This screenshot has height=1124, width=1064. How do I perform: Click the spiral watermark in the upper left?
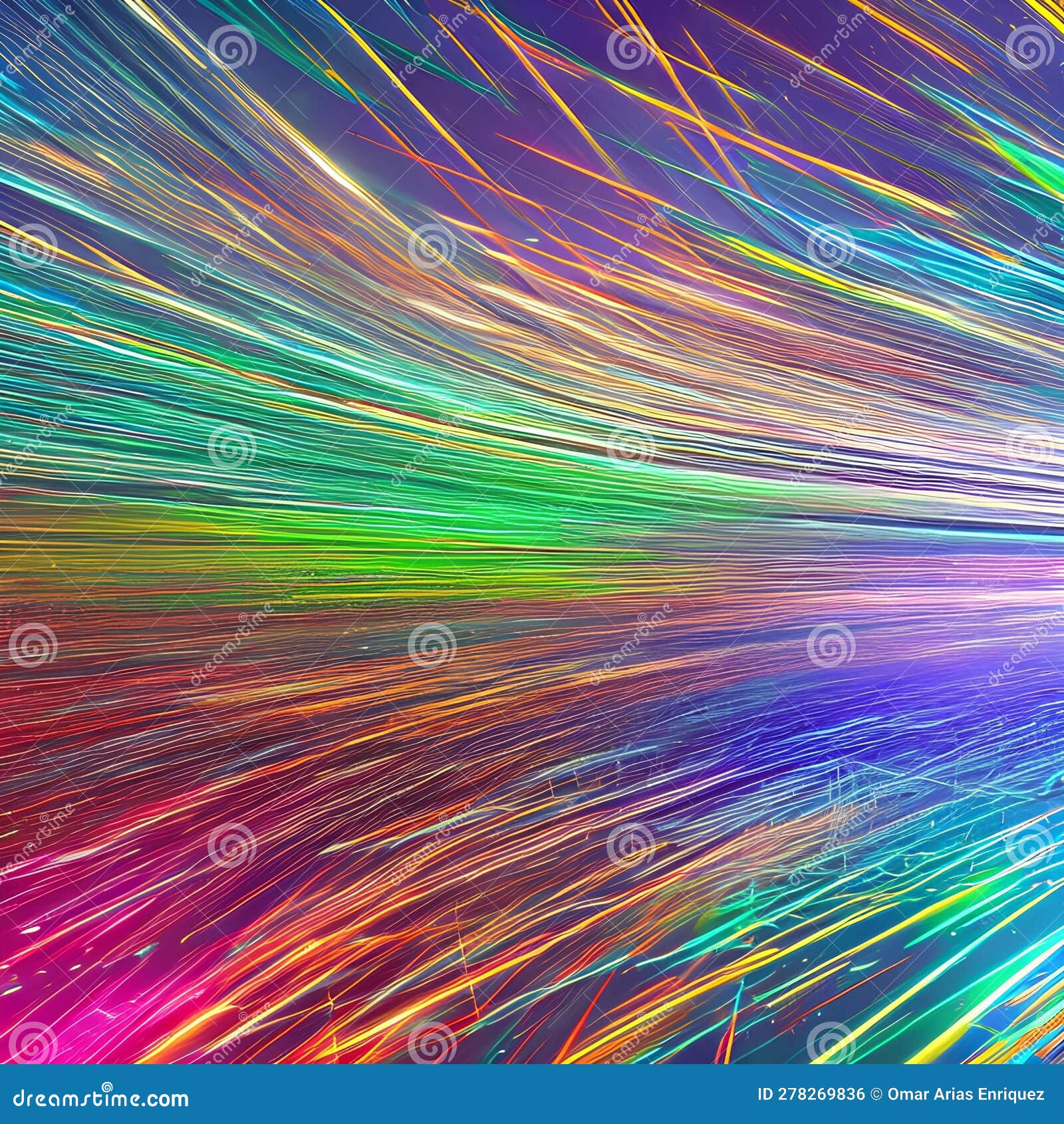coord(233,47)
